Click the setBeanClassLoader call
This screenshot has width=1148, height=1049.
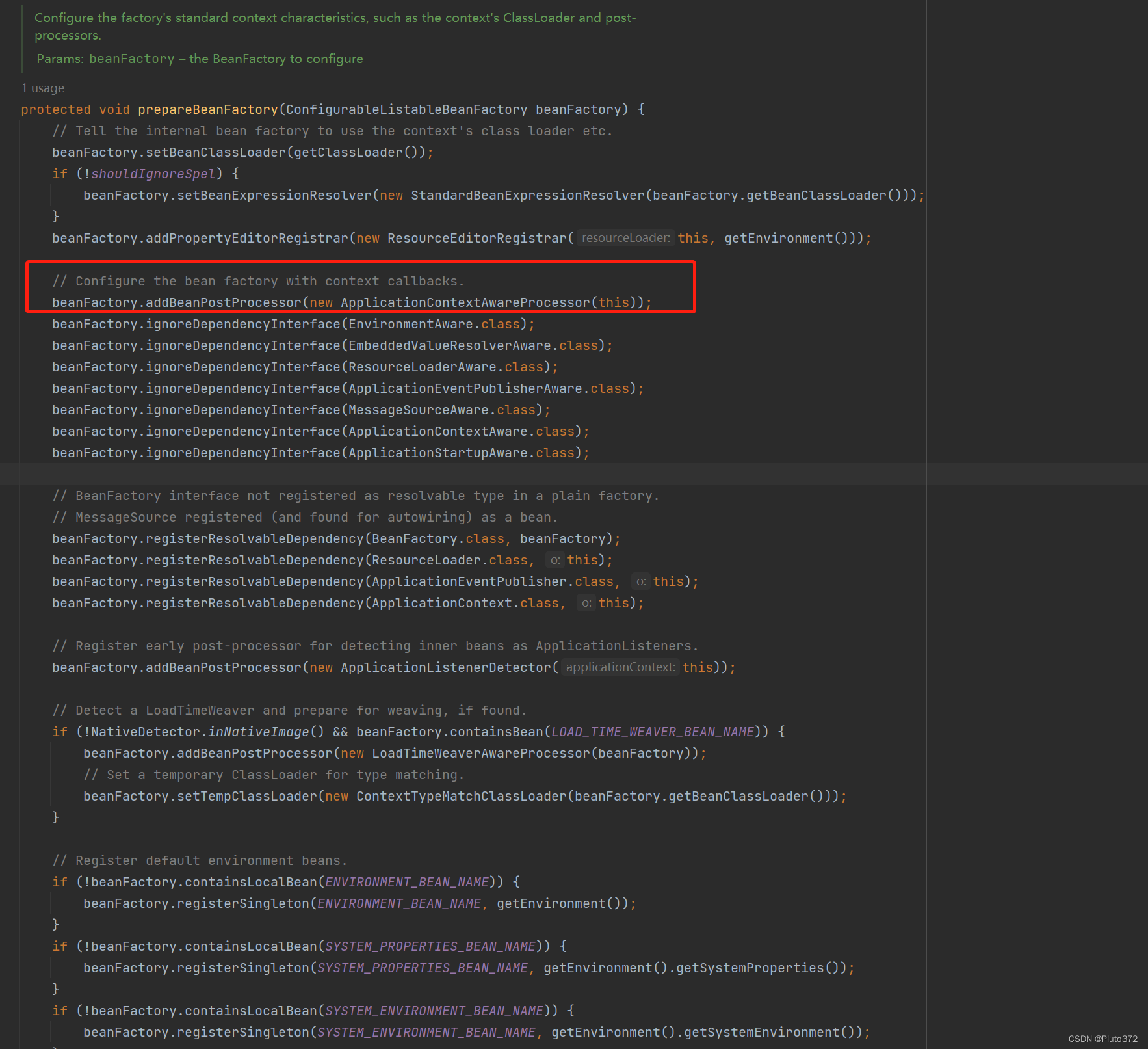pyautogui.click(x=216, y=152)
